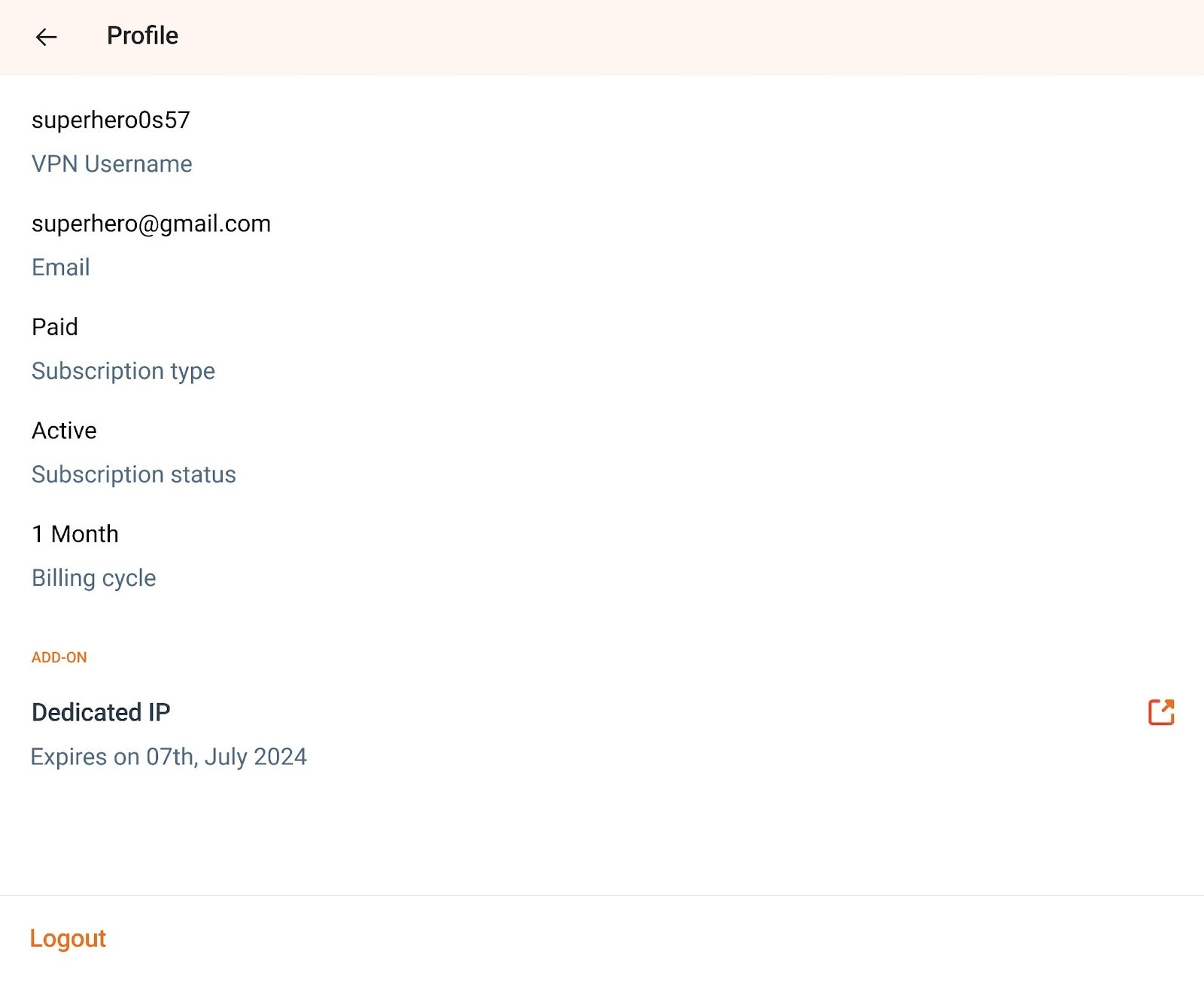Click the Logout link
Image resolution: width=1204 pixels, height=987 pixels.
click(68, 939)
